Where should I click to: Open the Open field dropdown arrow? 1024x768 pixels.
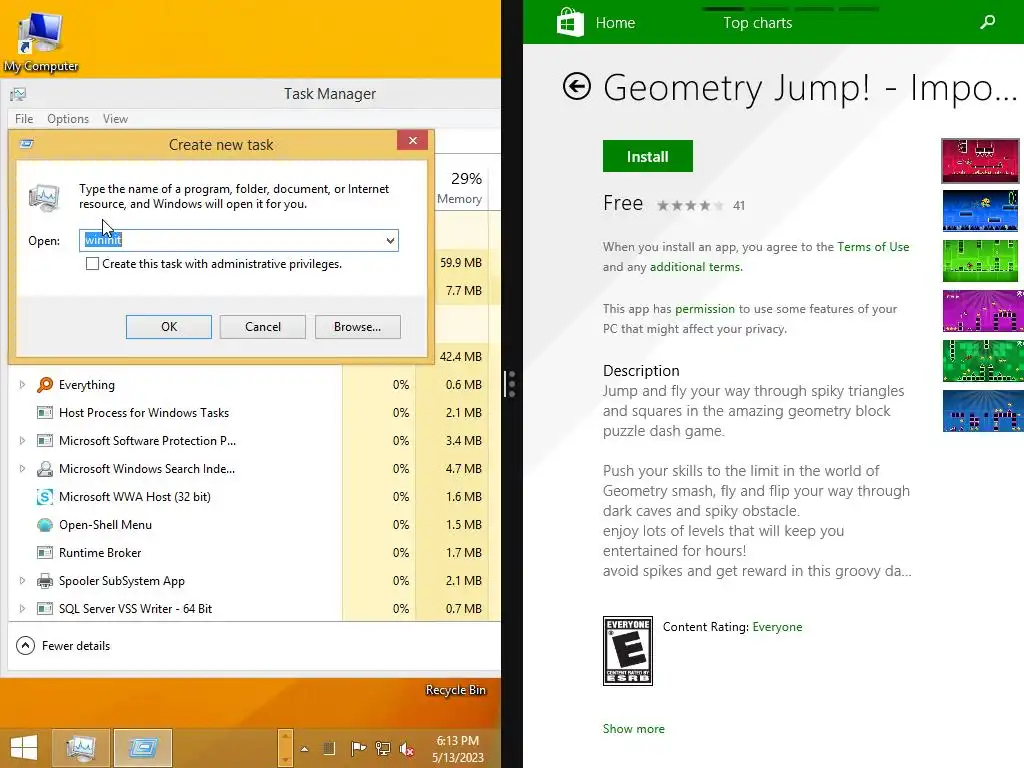point(390,240)
